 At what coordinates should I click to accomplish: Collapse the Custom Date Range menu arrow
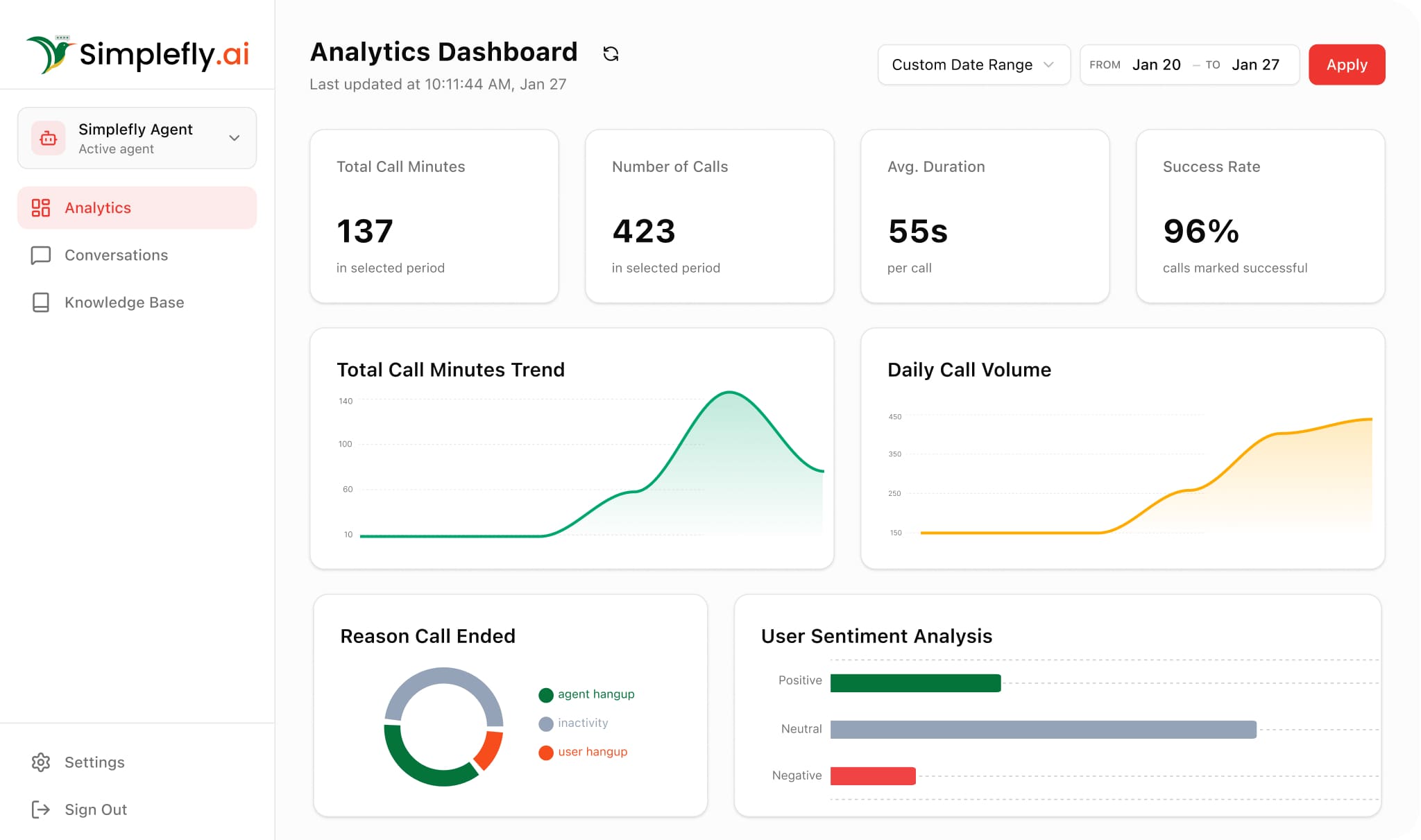[x=1047, y=65]
